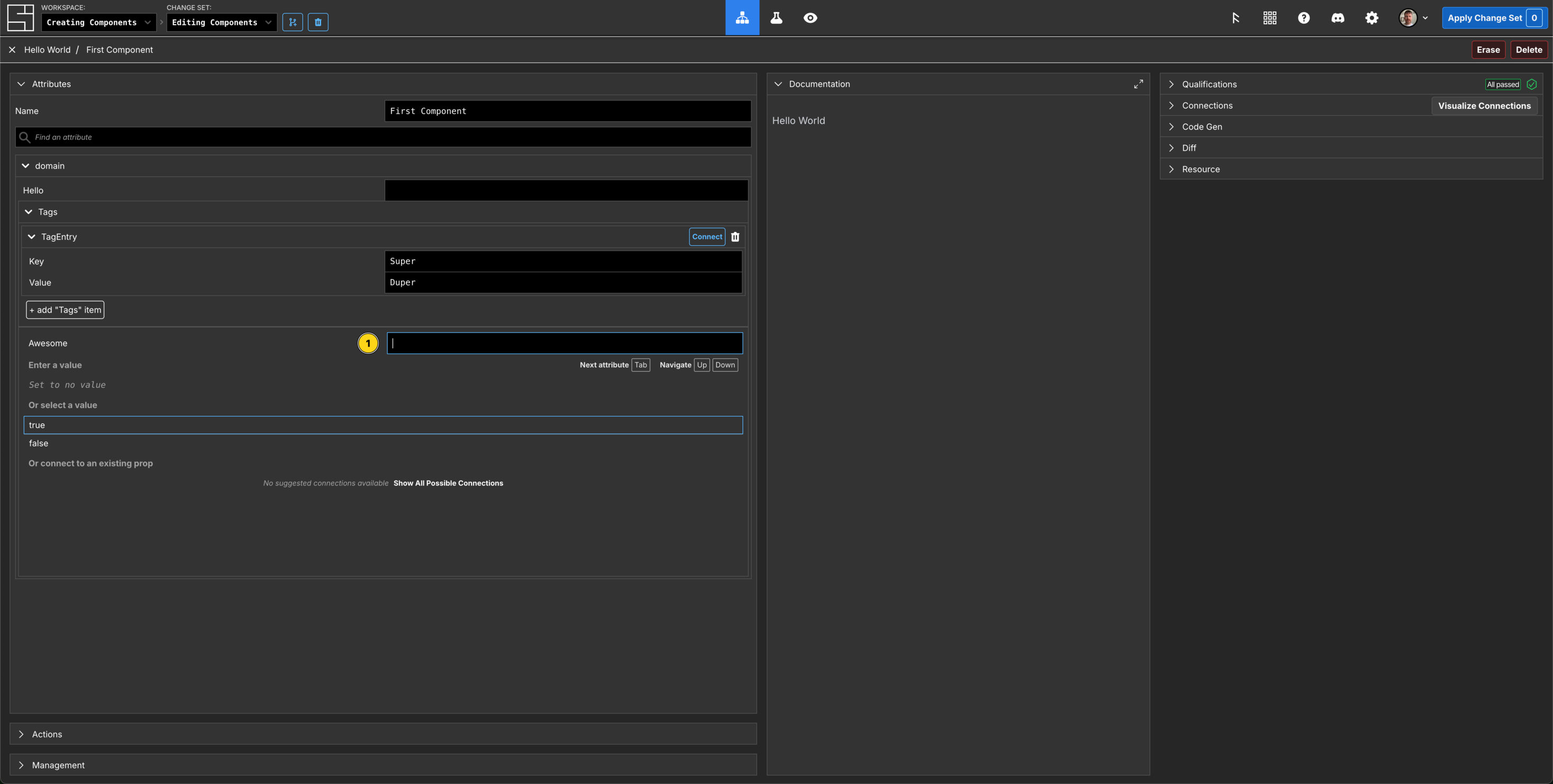This screenshot has height=784, width=1553.
Task: Click the Connect button on TagEntry
Action: pyautogui.click(x=707, y=237)
